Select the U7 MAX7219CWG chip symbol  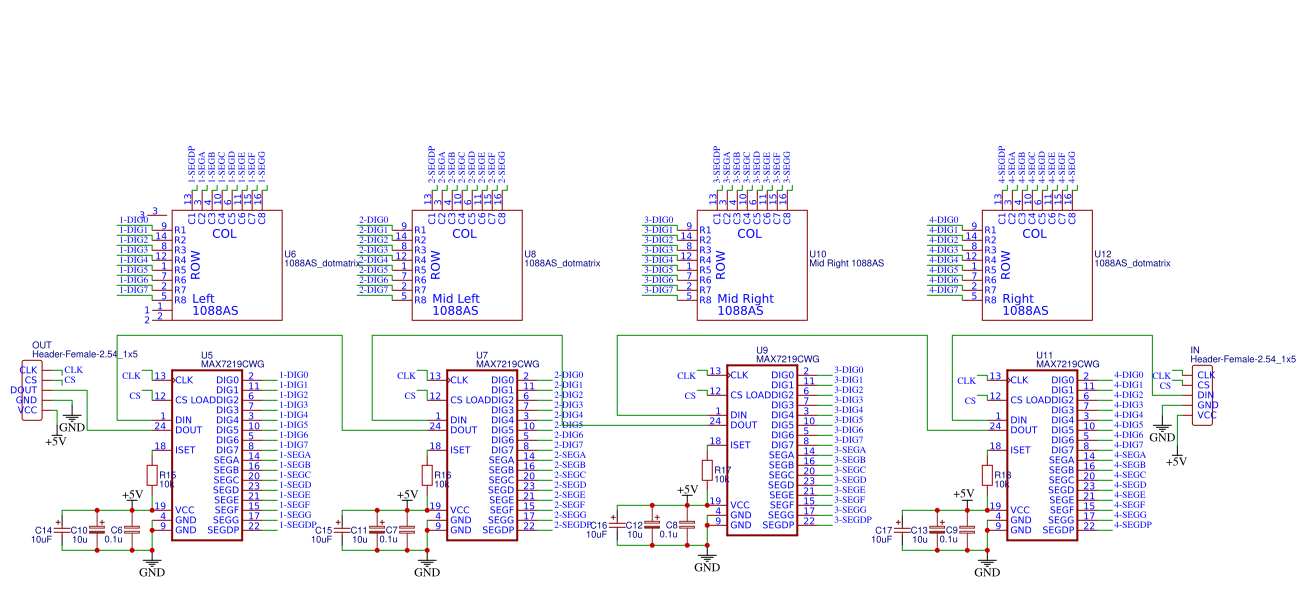[x=482, y=455]
